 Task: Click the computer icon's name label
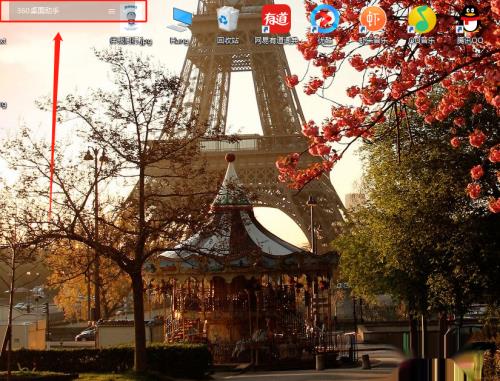point(179,41)
